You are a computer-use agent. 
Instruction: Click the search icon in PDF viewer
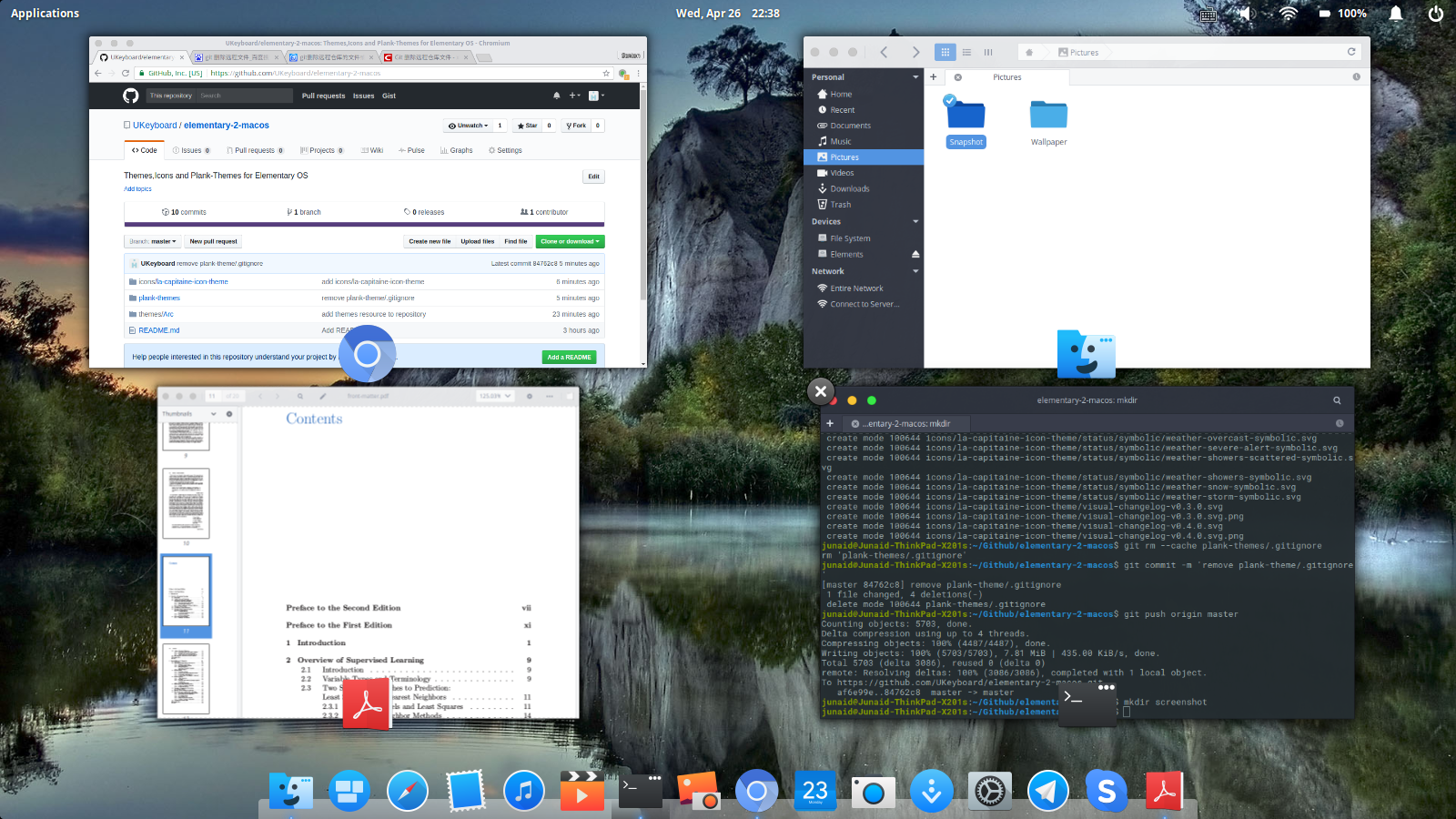tap(300, 396)
